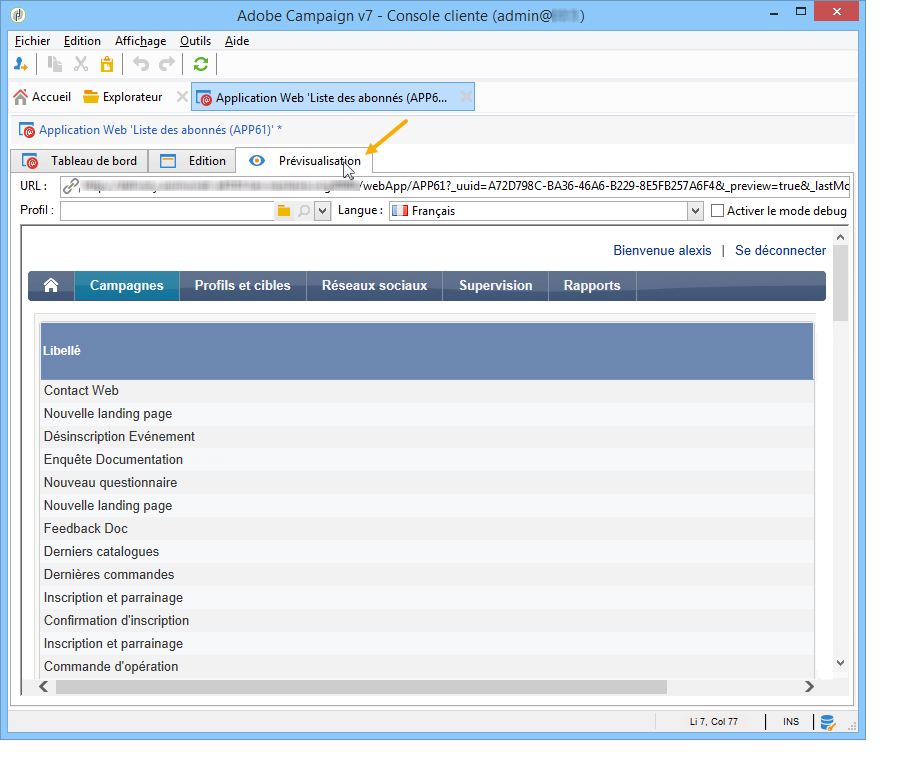This screenshot has height=781, width=919.
Task: Switch to the Edition tab
Action: point(192,161)
